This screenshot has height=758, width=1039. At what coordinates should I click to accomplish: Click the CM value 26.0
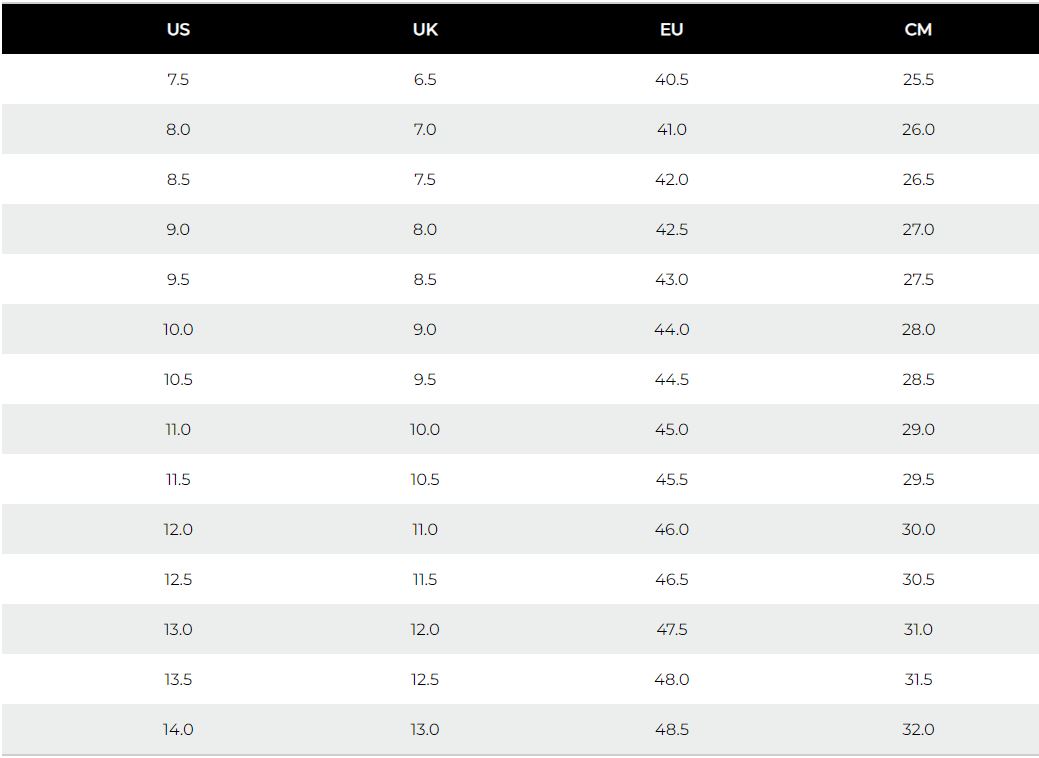(x=918, y=129)
